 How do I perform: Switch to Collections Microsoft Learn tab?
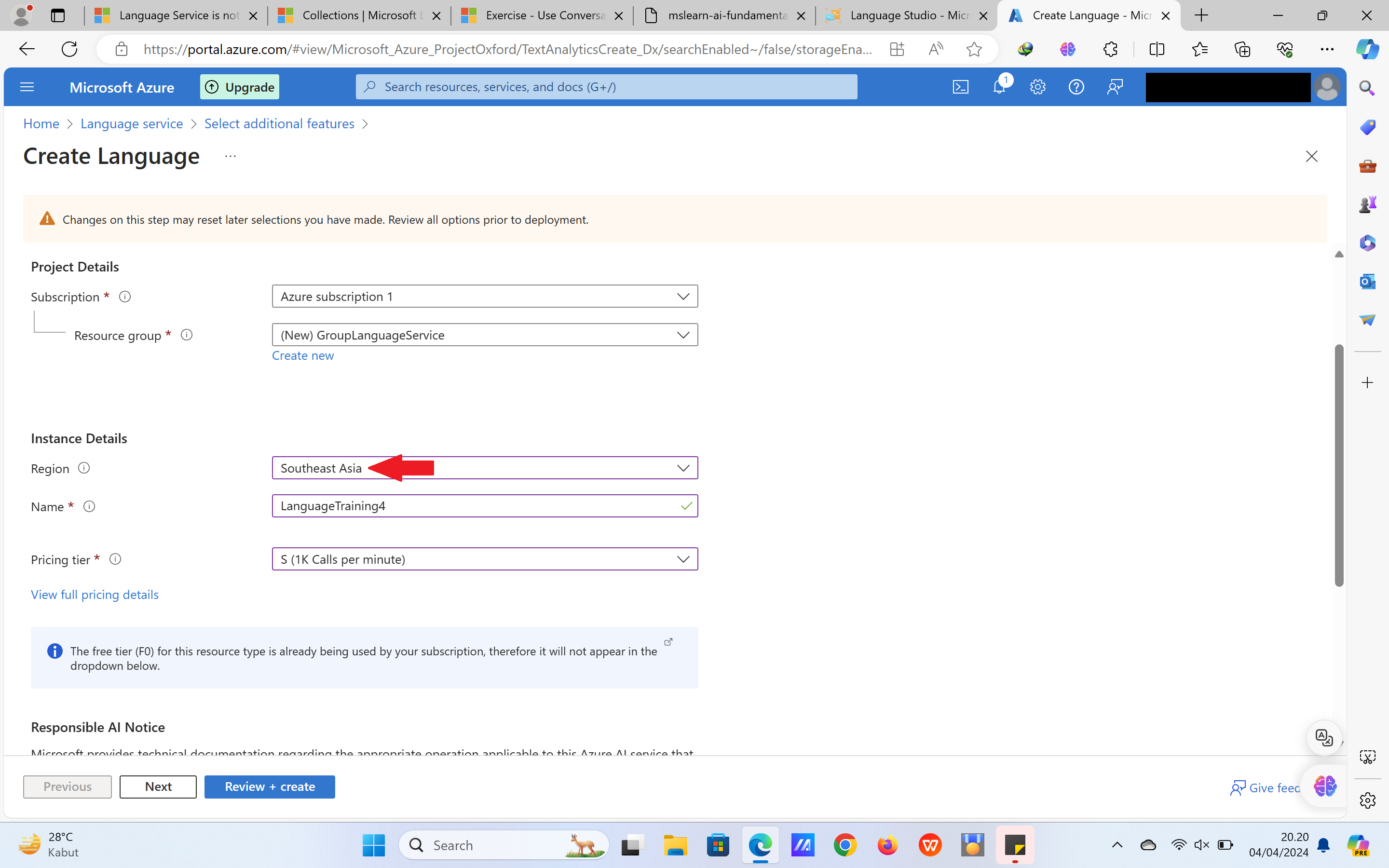click(x=359, y=15)
